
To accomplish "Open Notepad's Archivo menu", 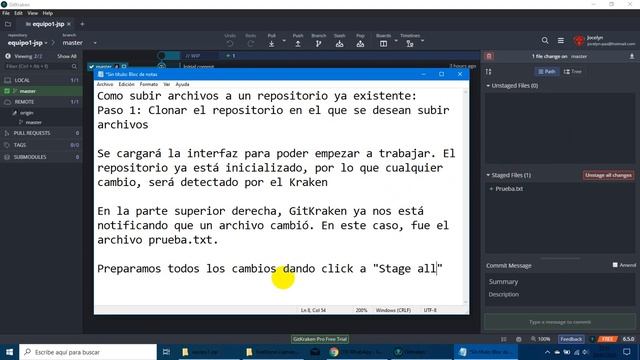I will pos(105,84).
